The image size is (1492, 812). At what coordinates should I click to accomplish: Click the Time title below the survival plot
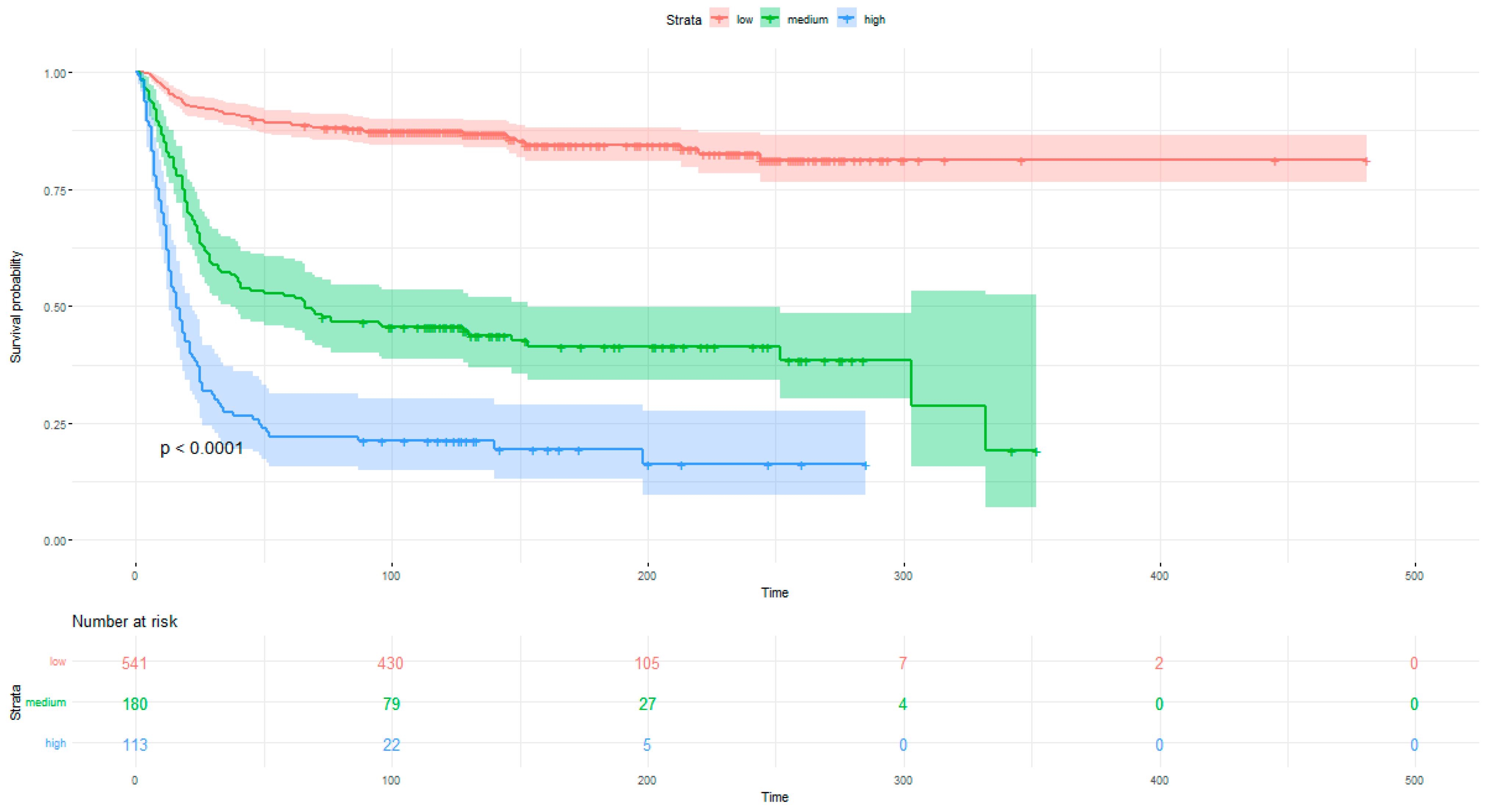pyautogui.click(x=775, y=592)
